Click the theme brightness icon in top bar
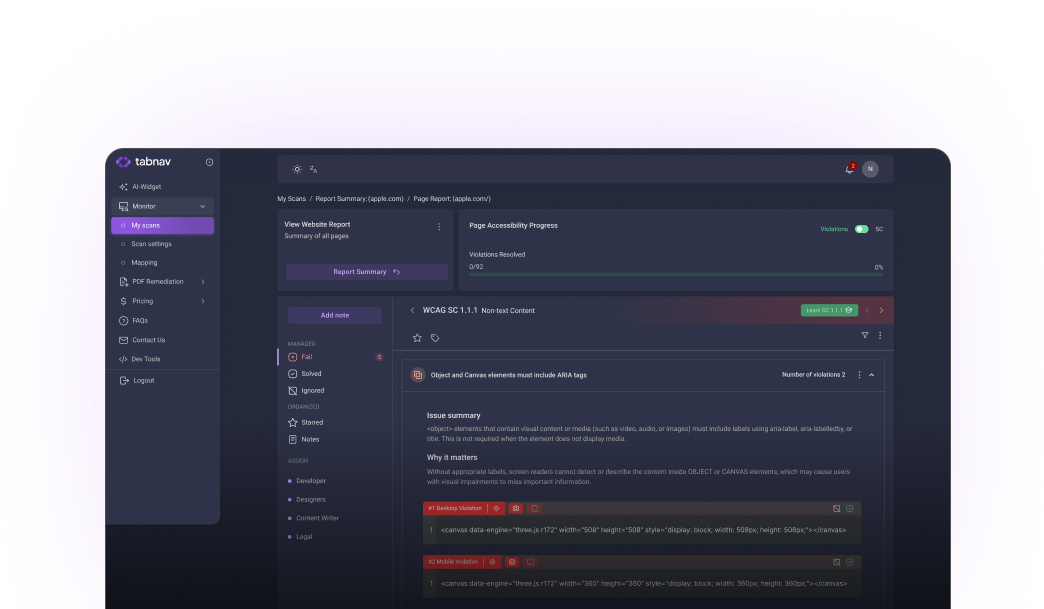The width and height of the screenshot is (1044, 609). tap(296, 168)
